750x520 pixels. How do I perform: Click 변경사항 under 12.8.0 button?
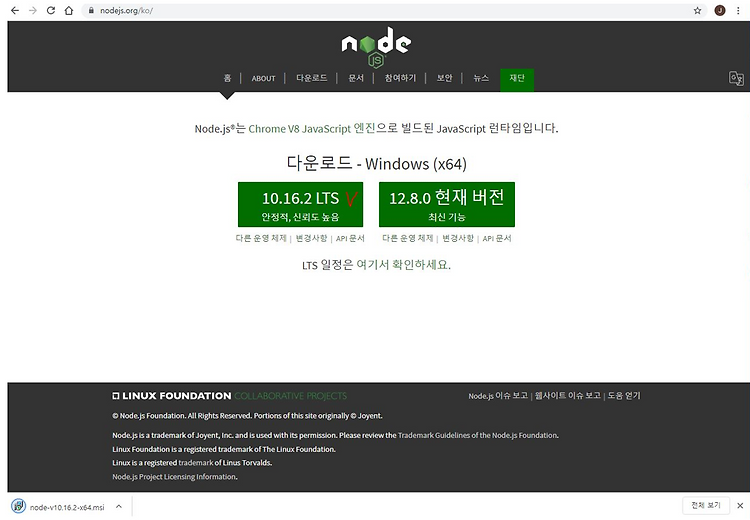(x=458, y=238)
